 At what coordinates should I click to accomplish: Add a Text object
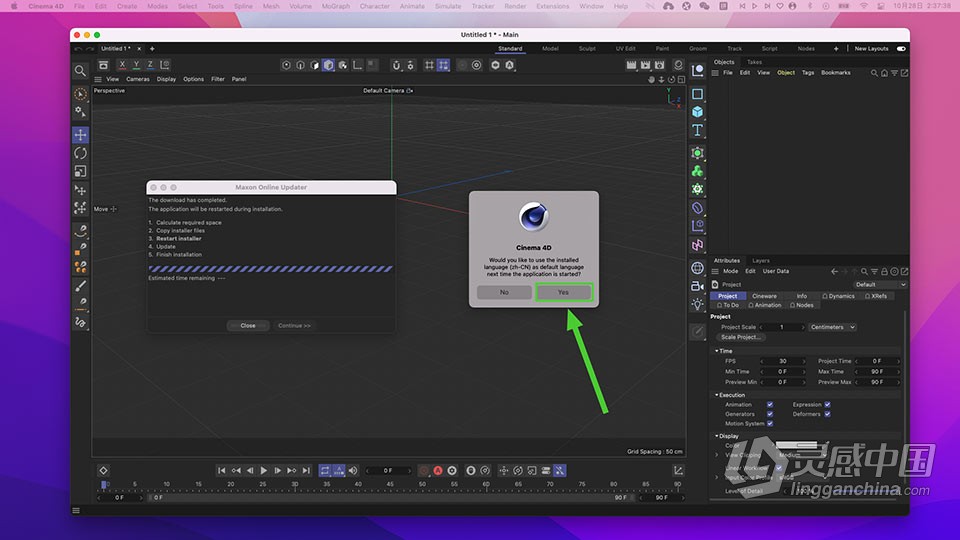tap(697, 130)
